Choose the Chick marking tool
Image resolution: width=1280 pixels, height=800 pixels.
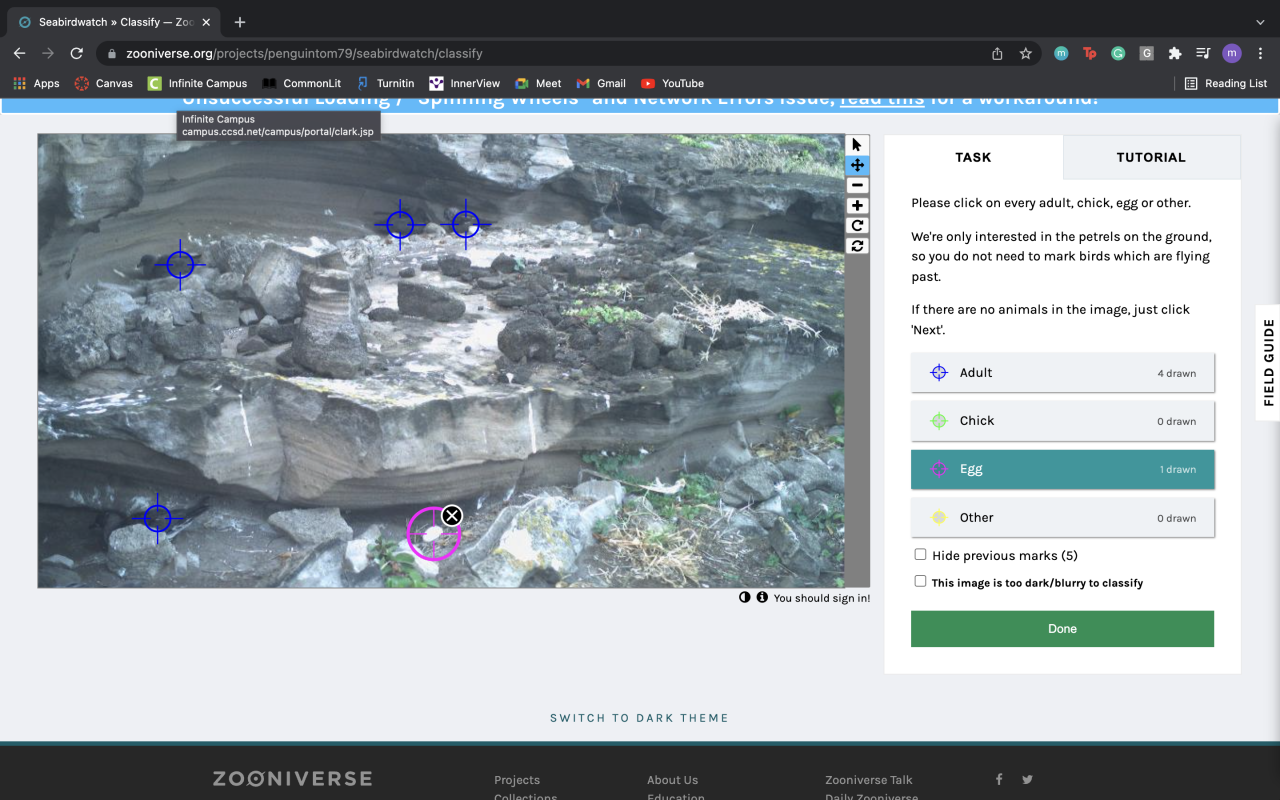[1063, 421]
